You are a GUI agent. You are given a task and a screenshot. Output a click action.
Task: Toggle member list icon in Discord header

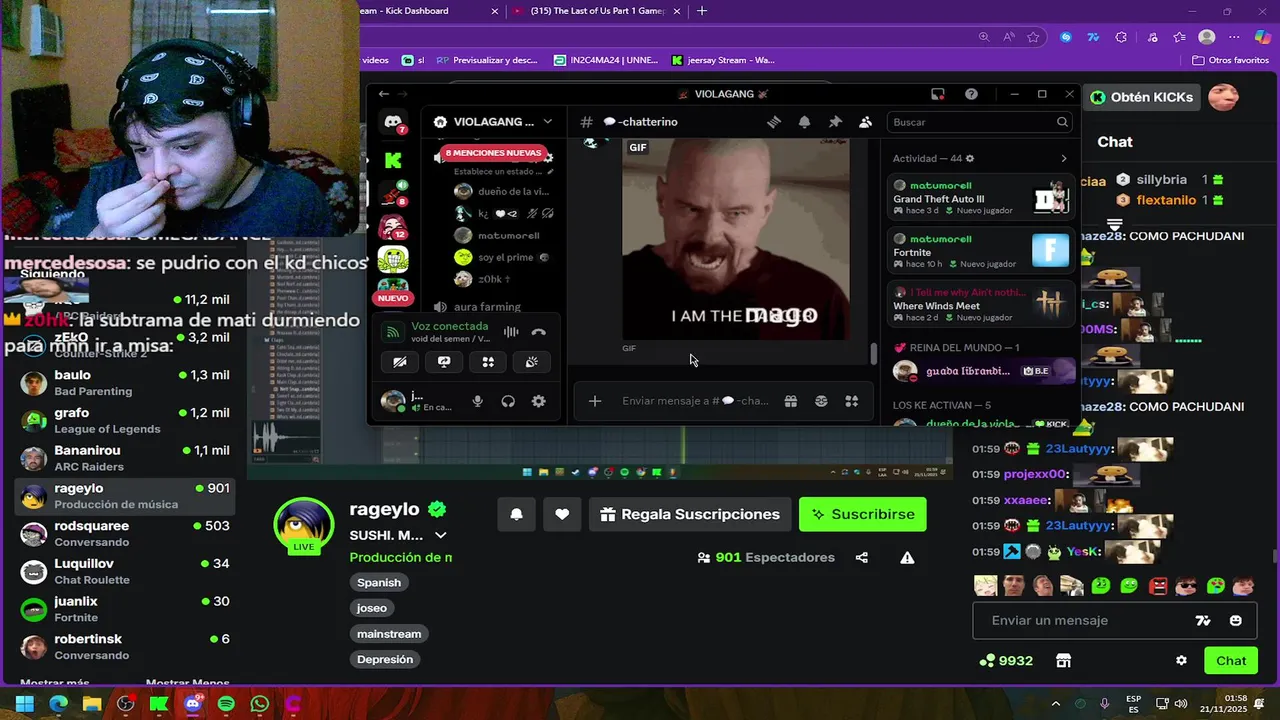point(866,122)
